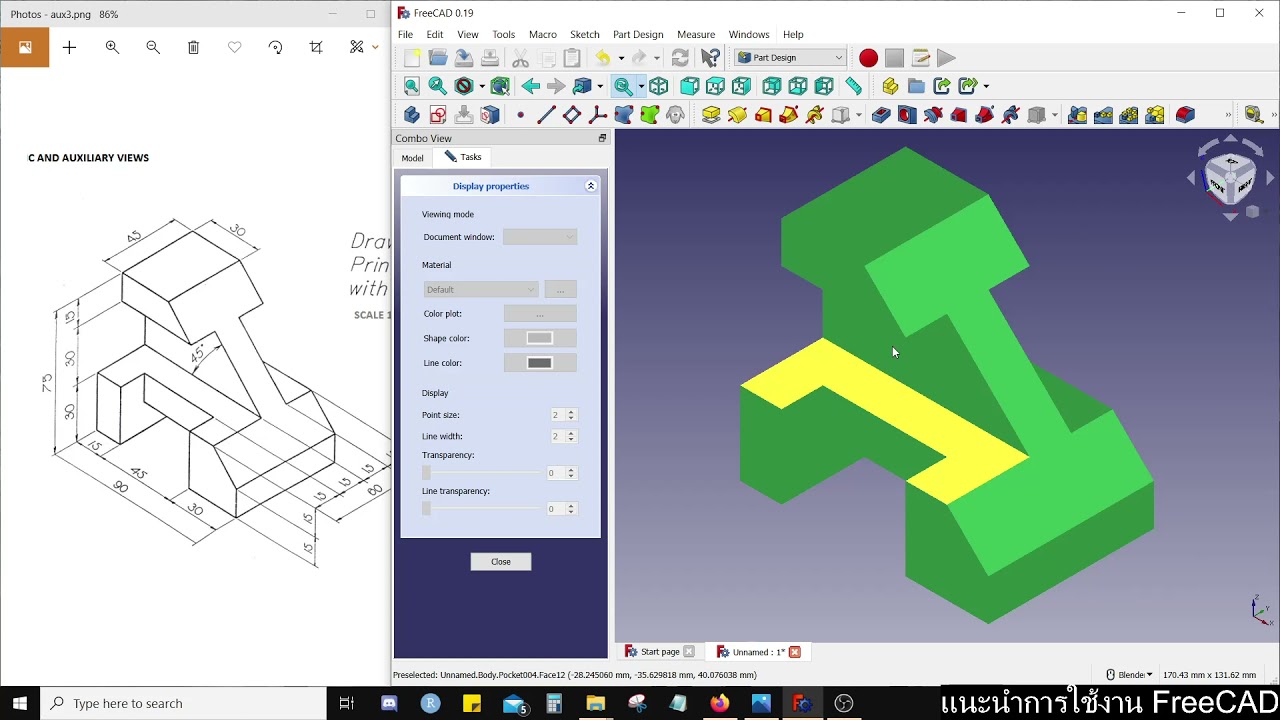Viewport: 1280px width, 720px height.
Task: Set the isometric view
Action: coord(658,86)
